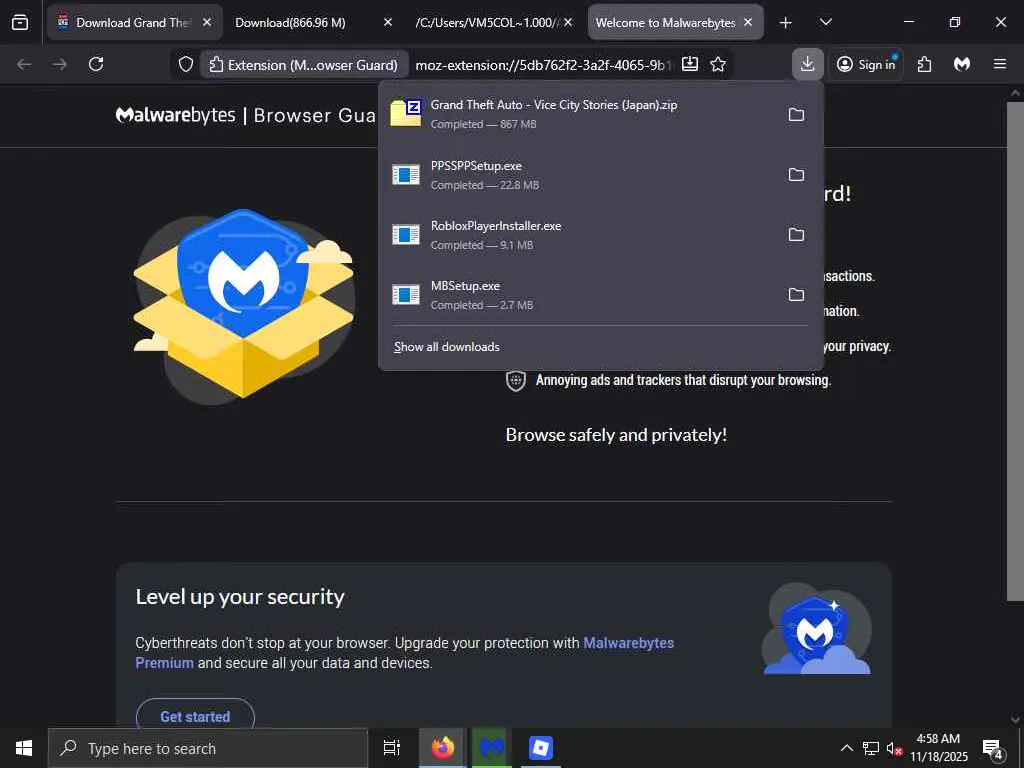Click the Roblox taskbar icon
Image resolution: width=1024 pixels, height=768 pixels.
pyautogui.click(x=541, y=748)
